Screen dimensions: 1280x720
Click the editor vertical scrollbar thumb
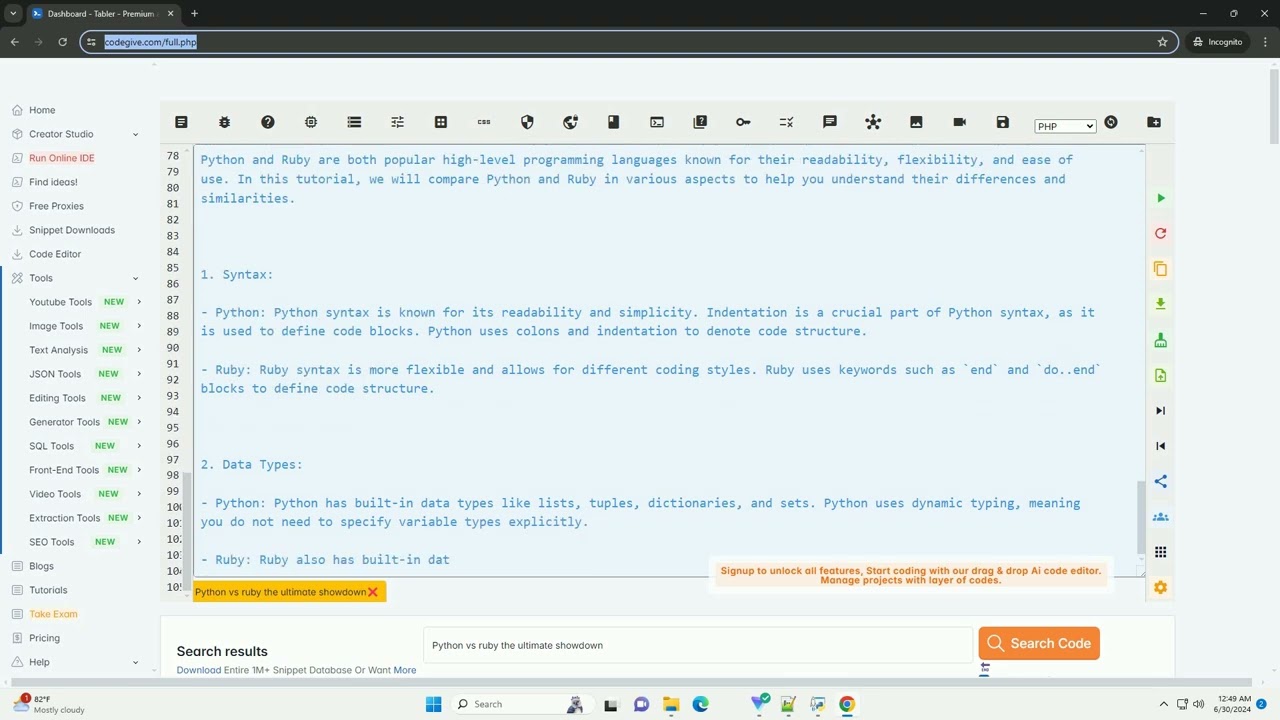(1141, 516)
